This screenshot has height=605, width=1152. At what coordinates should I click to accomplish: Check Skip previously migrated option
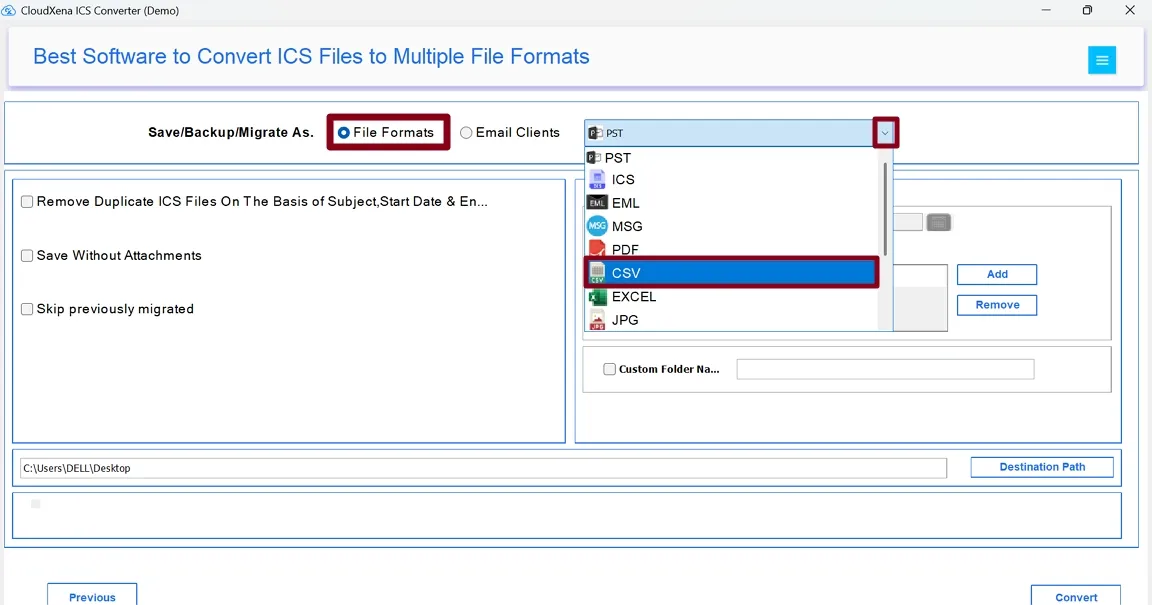pos(27,310)
